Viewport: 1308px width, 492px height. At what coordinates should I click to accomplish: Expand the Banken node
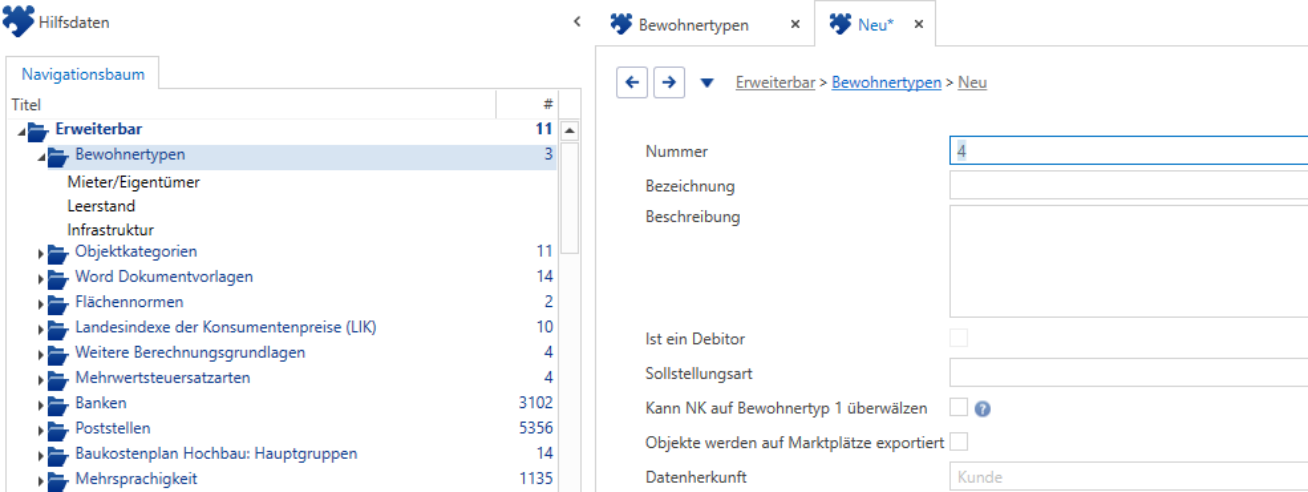42,405
